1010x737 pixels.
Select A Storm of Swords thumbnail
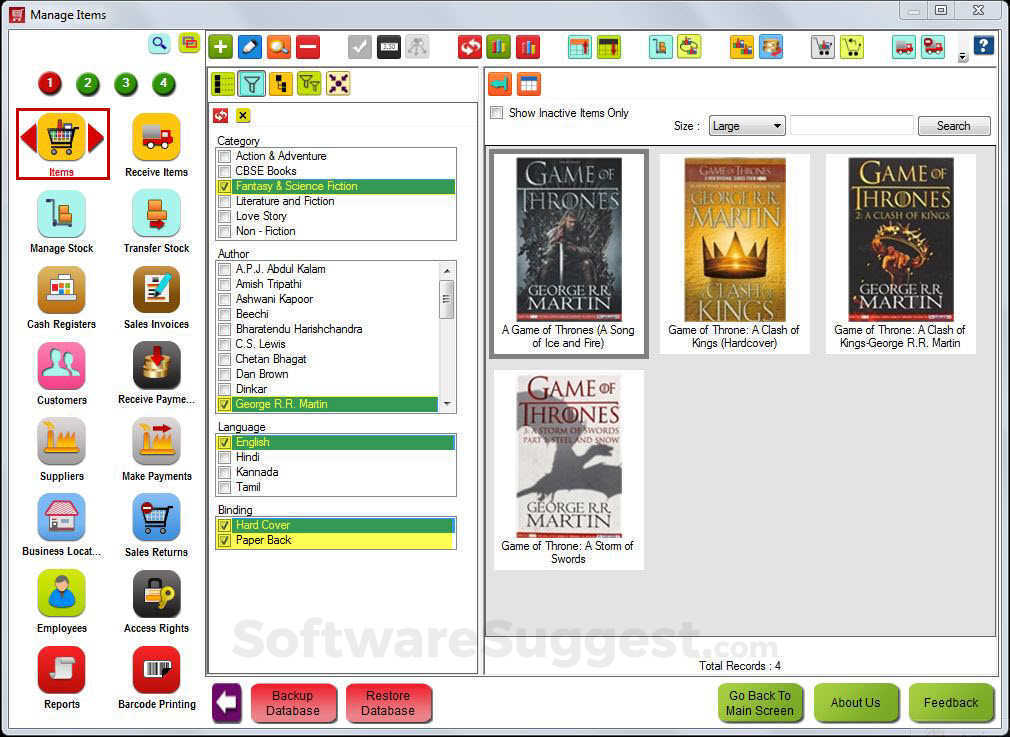[x=569, y=470]
